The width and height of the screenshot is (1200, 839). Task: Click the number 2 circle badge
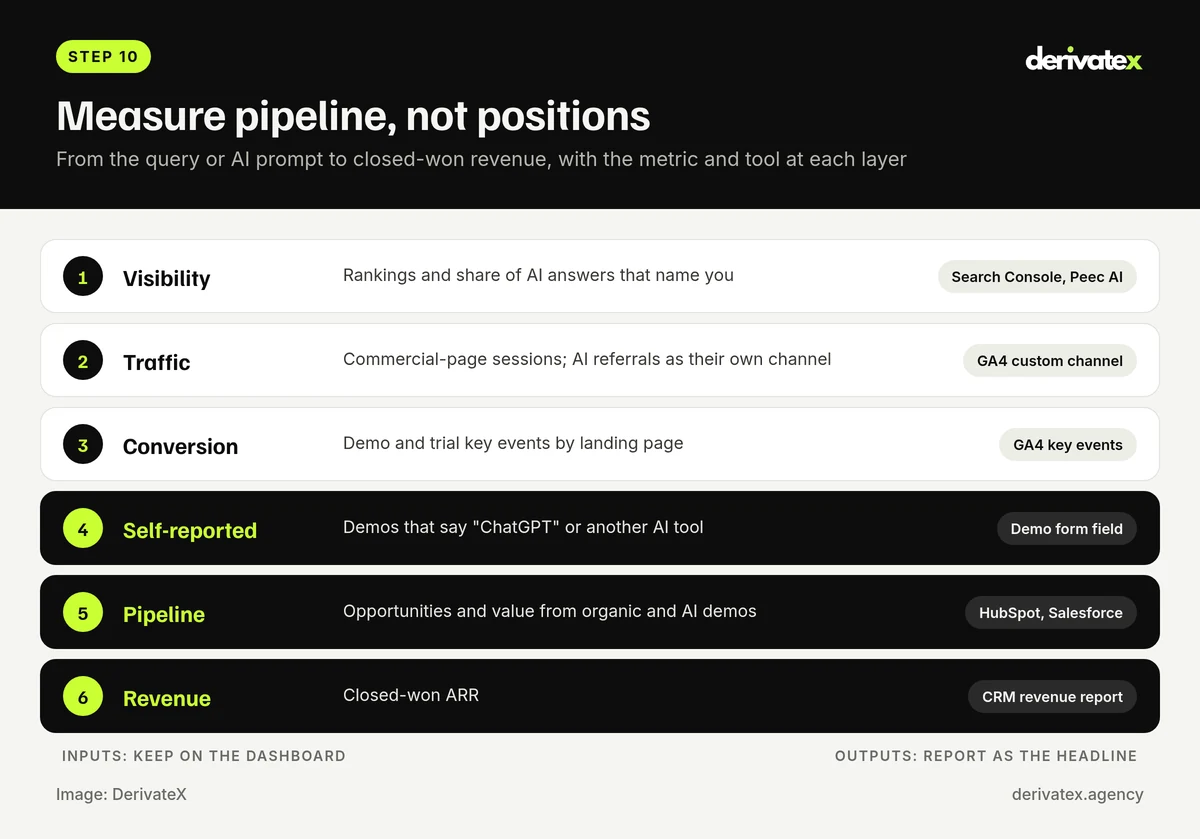(83, 361)
